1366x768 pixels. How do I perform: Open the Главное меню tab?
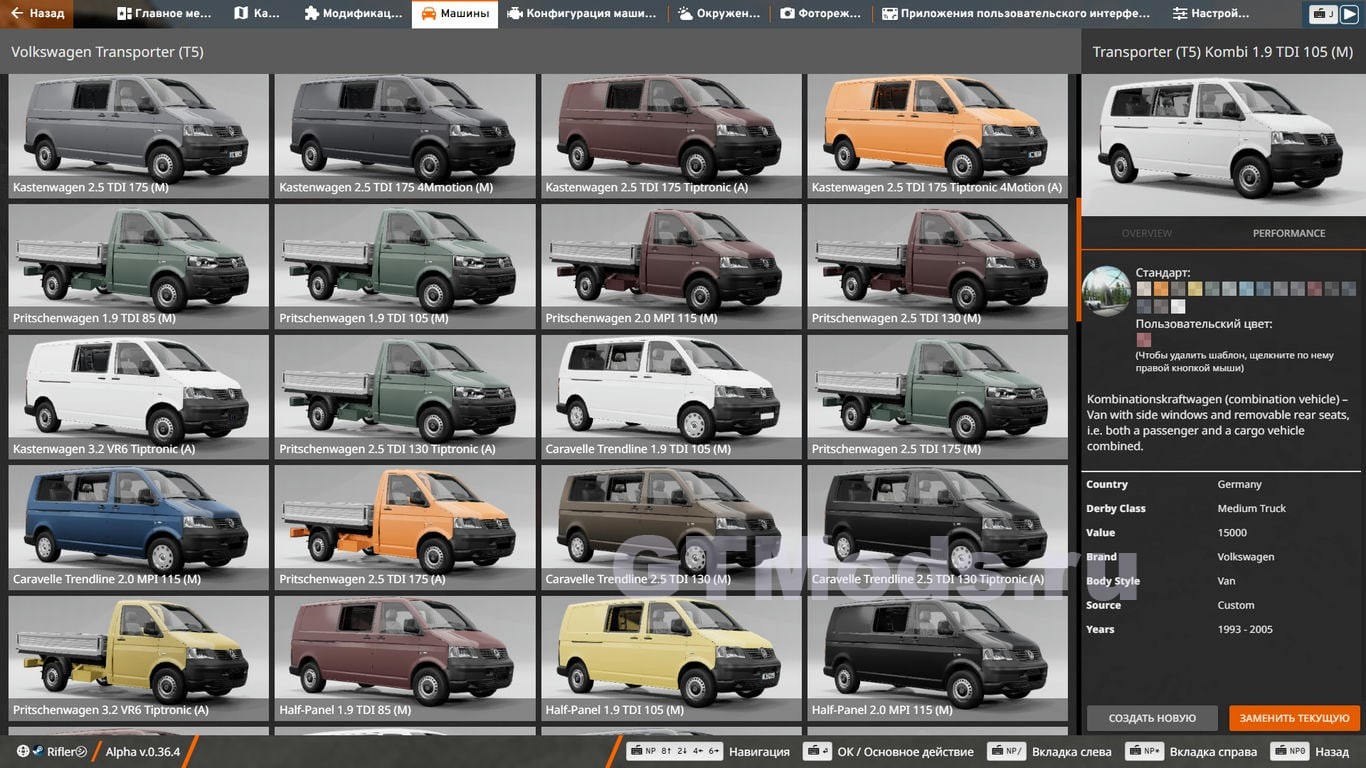coord(164,14)
